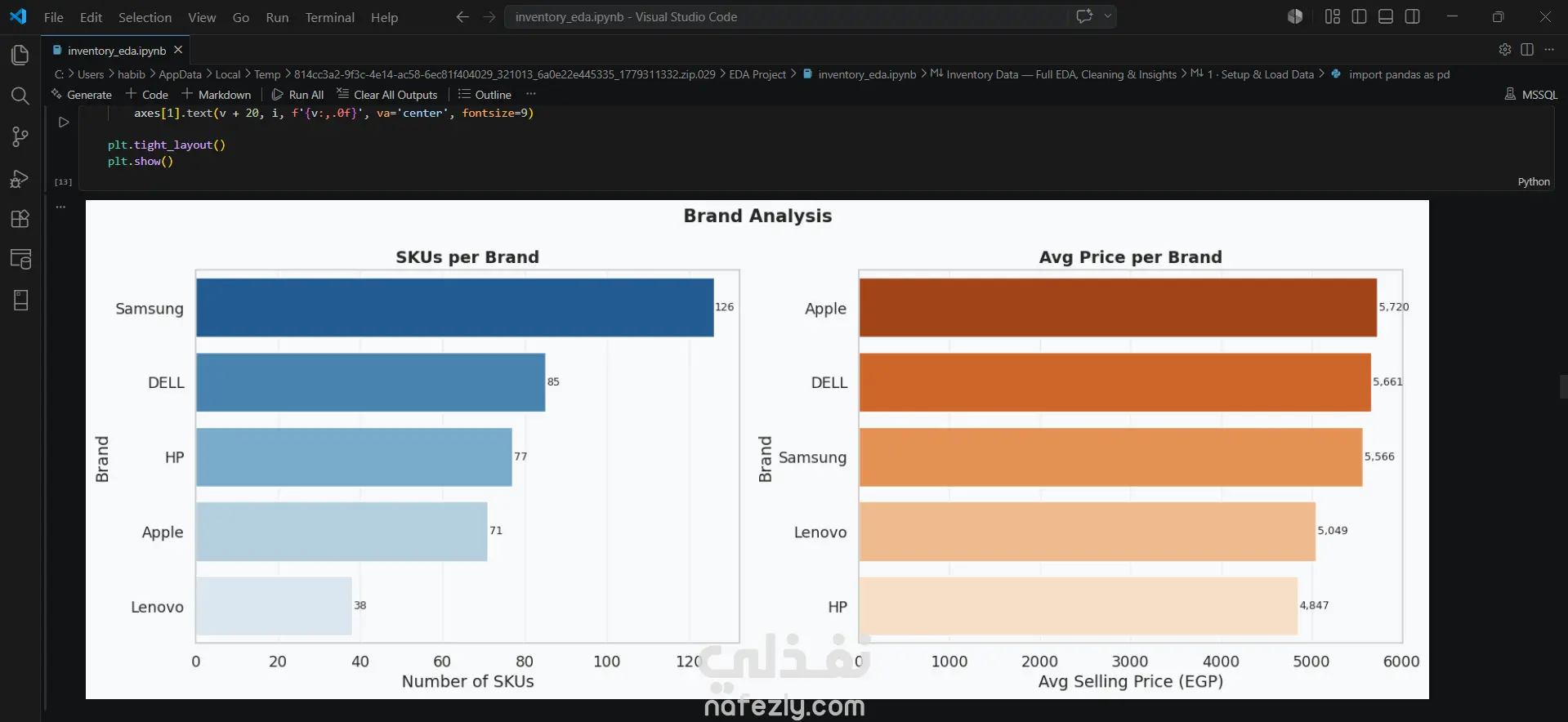The image size is (1568, 722).
Task: Open the 'import pandas as pd' breadcrumb
Action: (1391, 74)
